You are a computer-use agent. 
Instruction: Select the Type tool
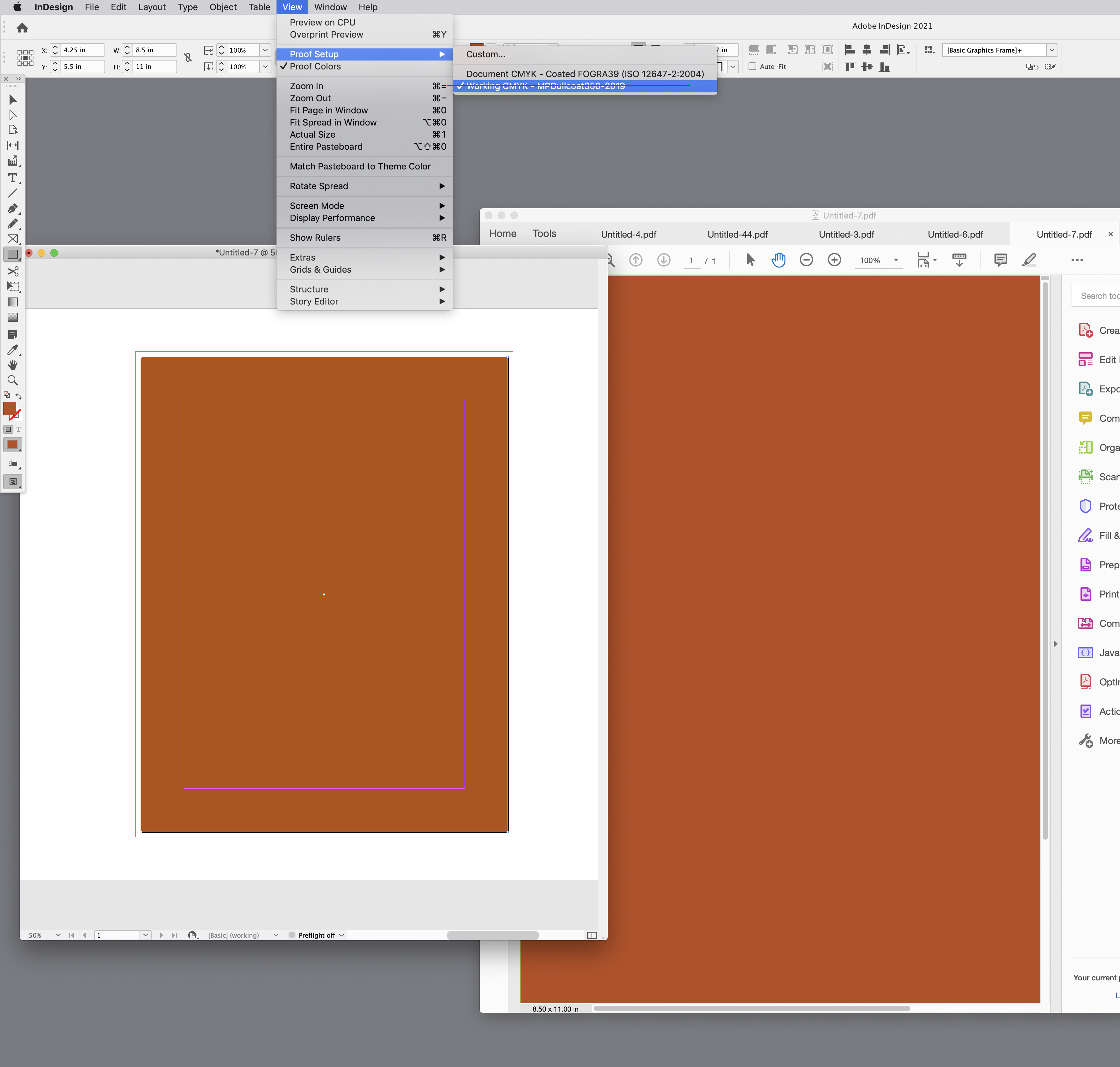click(x=12, y=178)
